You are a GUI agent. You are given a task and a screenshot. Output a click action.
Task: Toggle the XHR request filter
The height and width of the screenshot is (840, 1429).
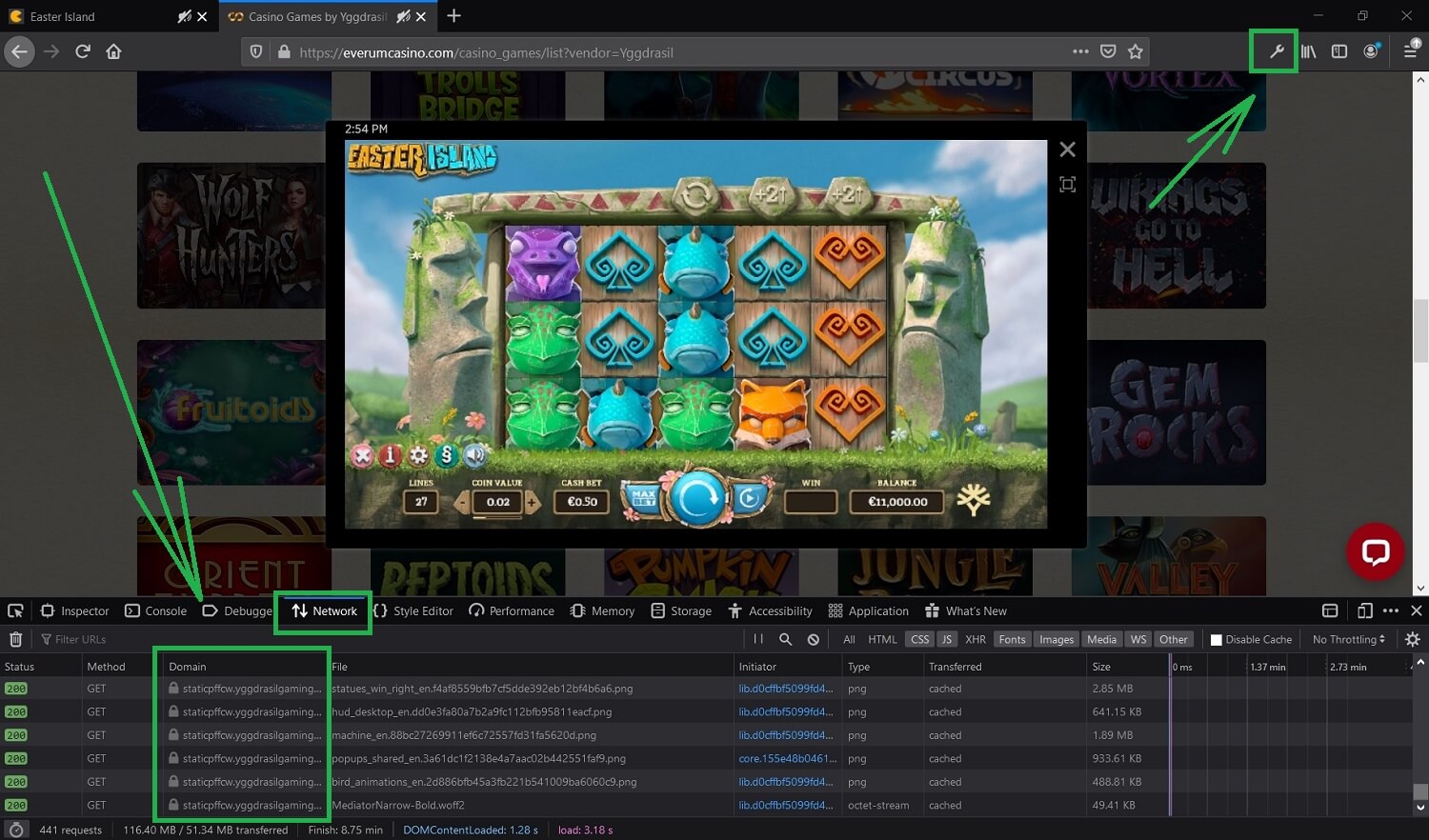point(976,639)
